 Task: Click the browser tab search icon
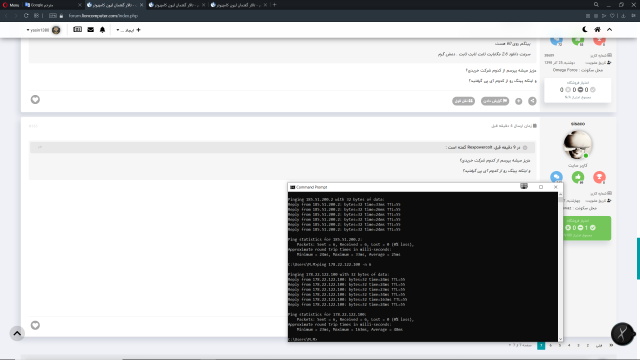click(596, 4)
